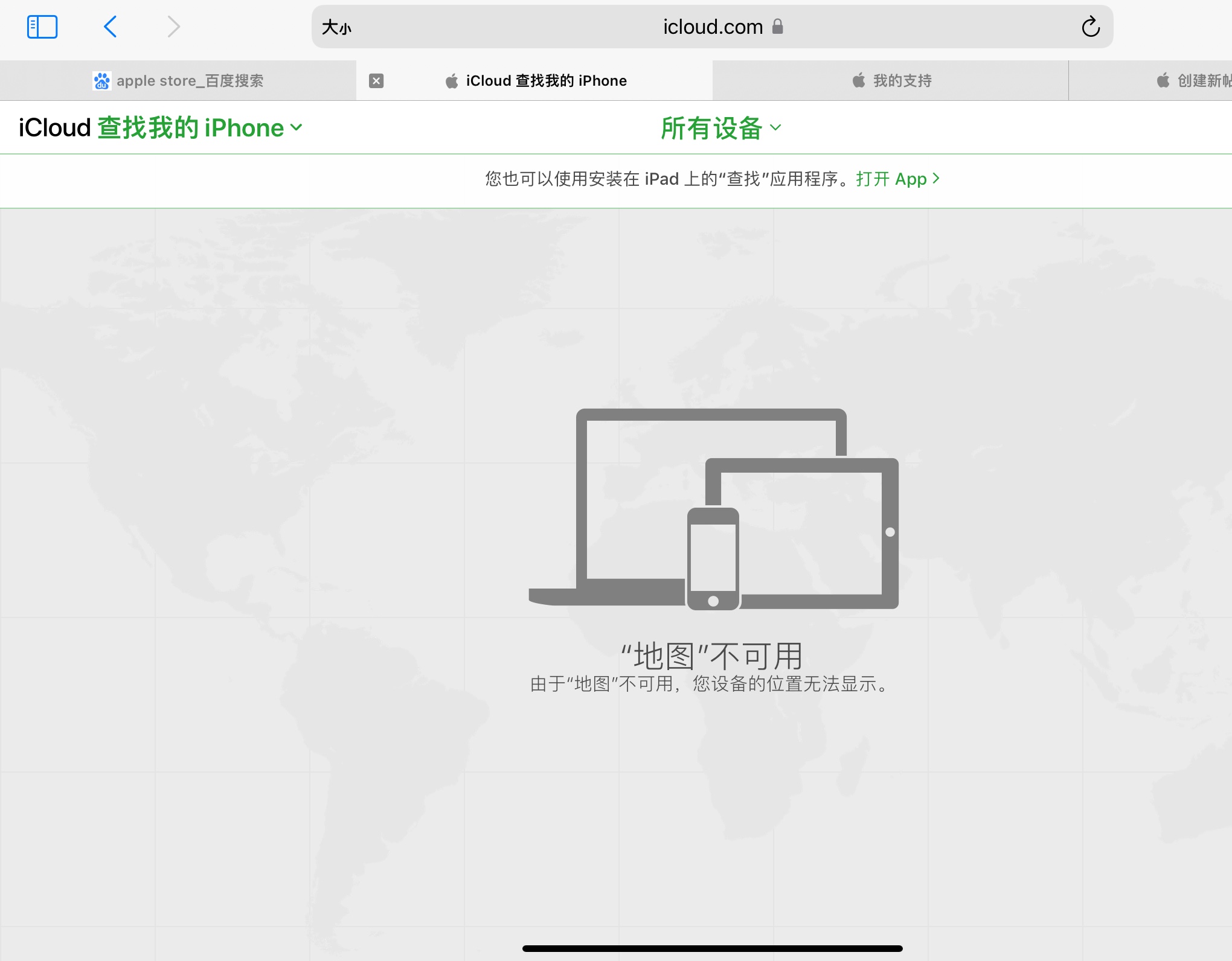Screen dimensions: 1232x961
Task: Reload the icloud.com page
Action: tap(1090, 27)
